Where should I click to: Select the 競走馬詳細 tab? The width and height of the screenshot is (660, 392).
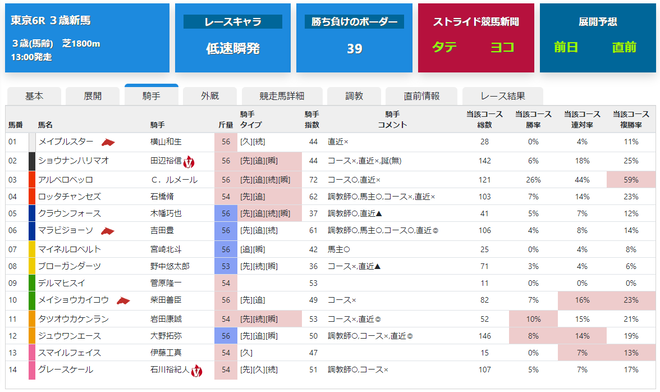(x=282, y=96)
